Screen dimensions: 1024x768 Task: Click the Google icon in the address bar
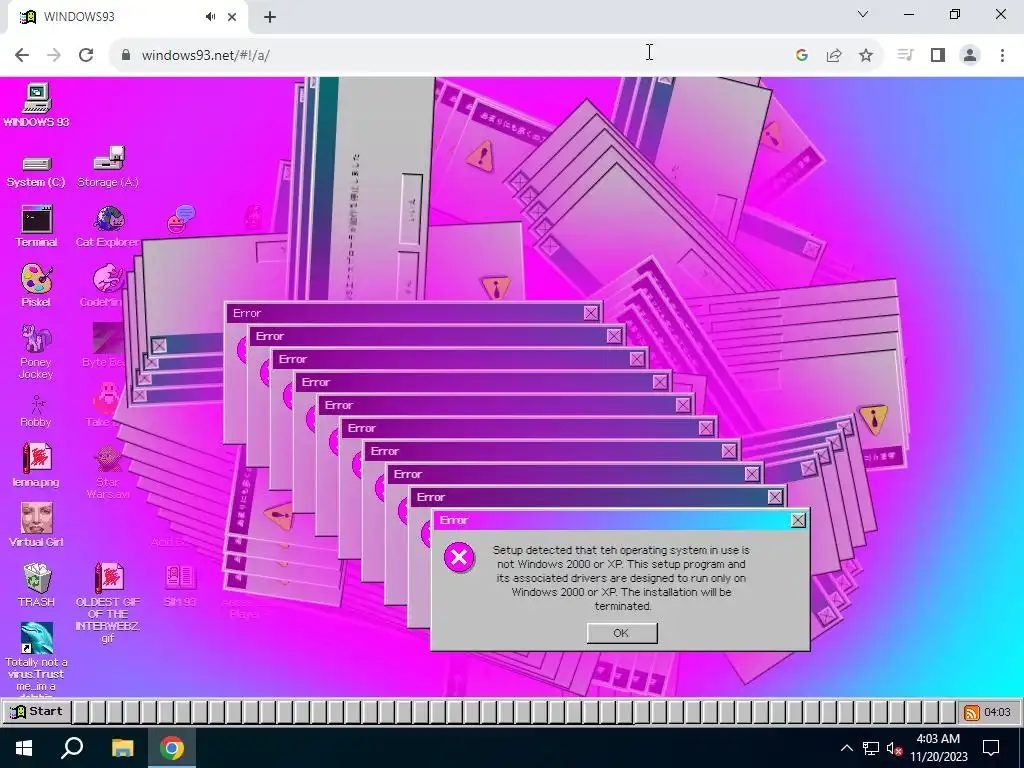tap(802, 56)
